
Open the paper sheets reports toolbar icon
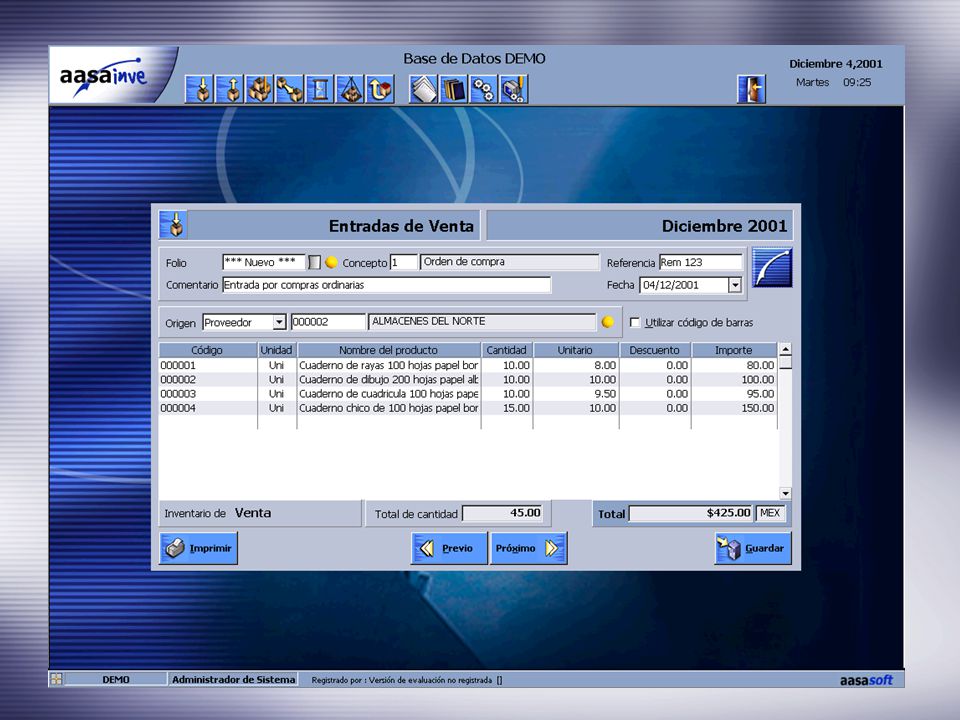tap(423, 89)
